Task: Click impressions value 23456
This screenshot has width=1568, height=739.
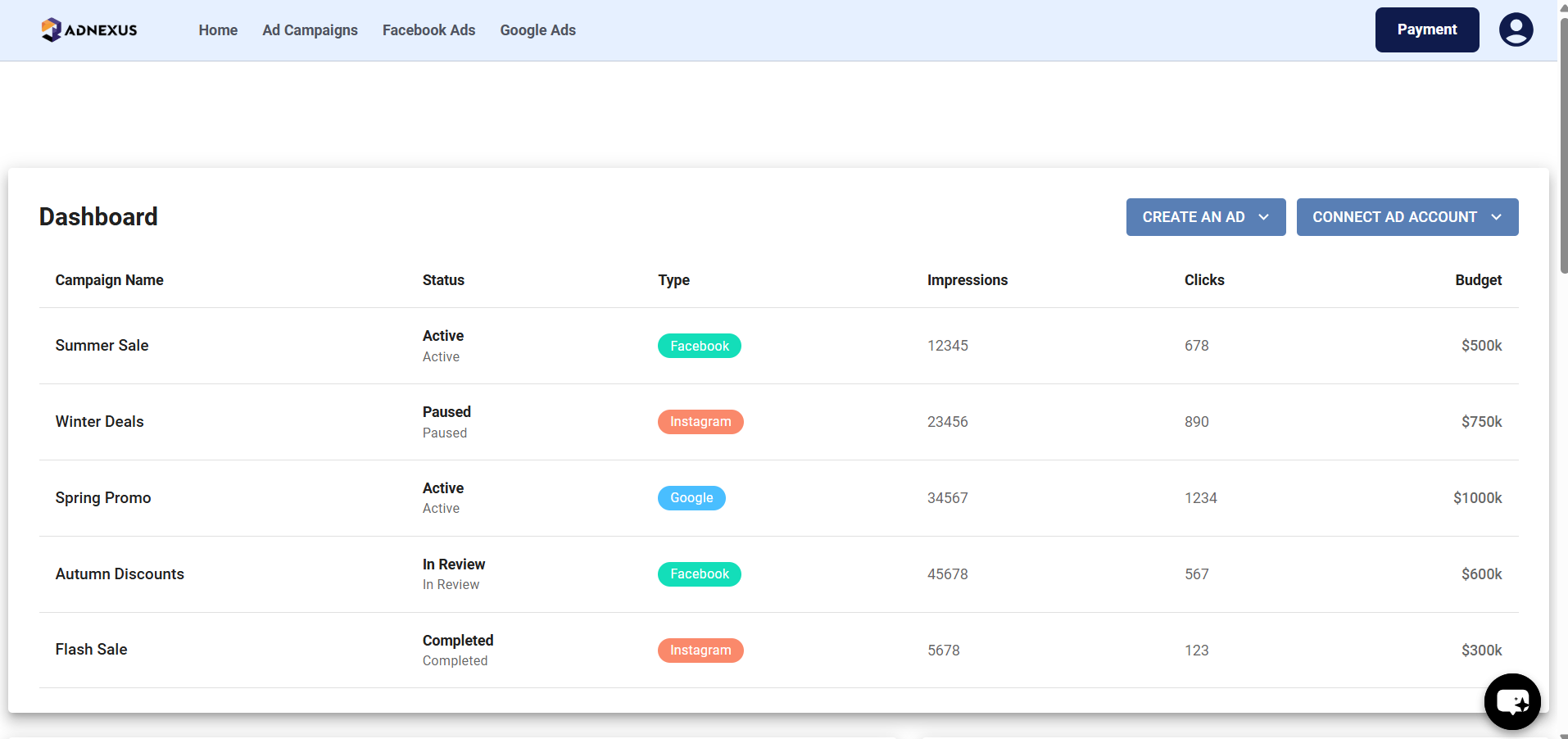Action: [947, 422]
